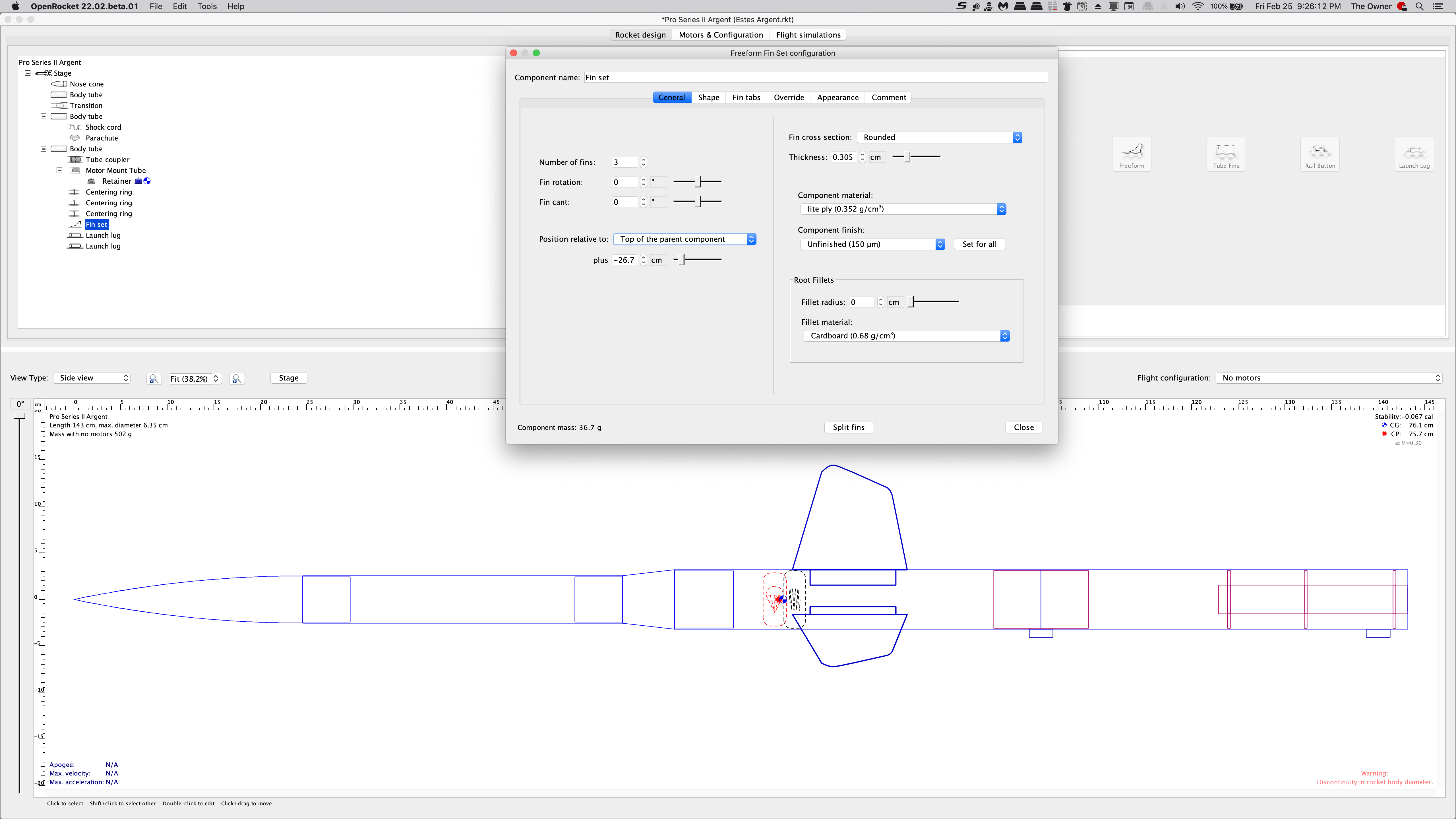Click the zoom-in magnifier icon right of Fit
This screenshot has width=1456, height=819.
(x=237, y=378)
